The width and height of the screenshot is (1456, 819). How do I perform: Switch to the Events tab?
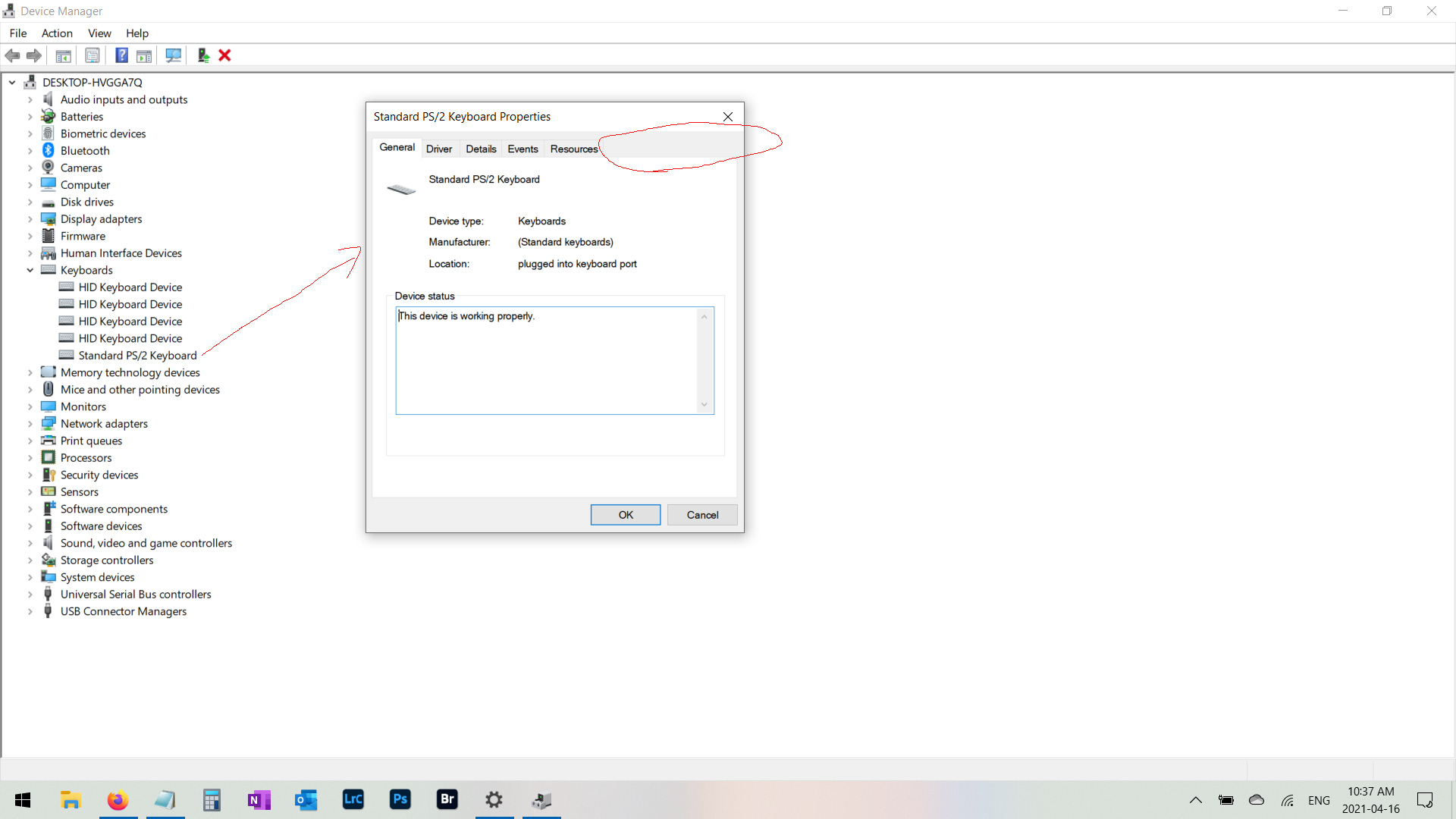tap(522, 149)
